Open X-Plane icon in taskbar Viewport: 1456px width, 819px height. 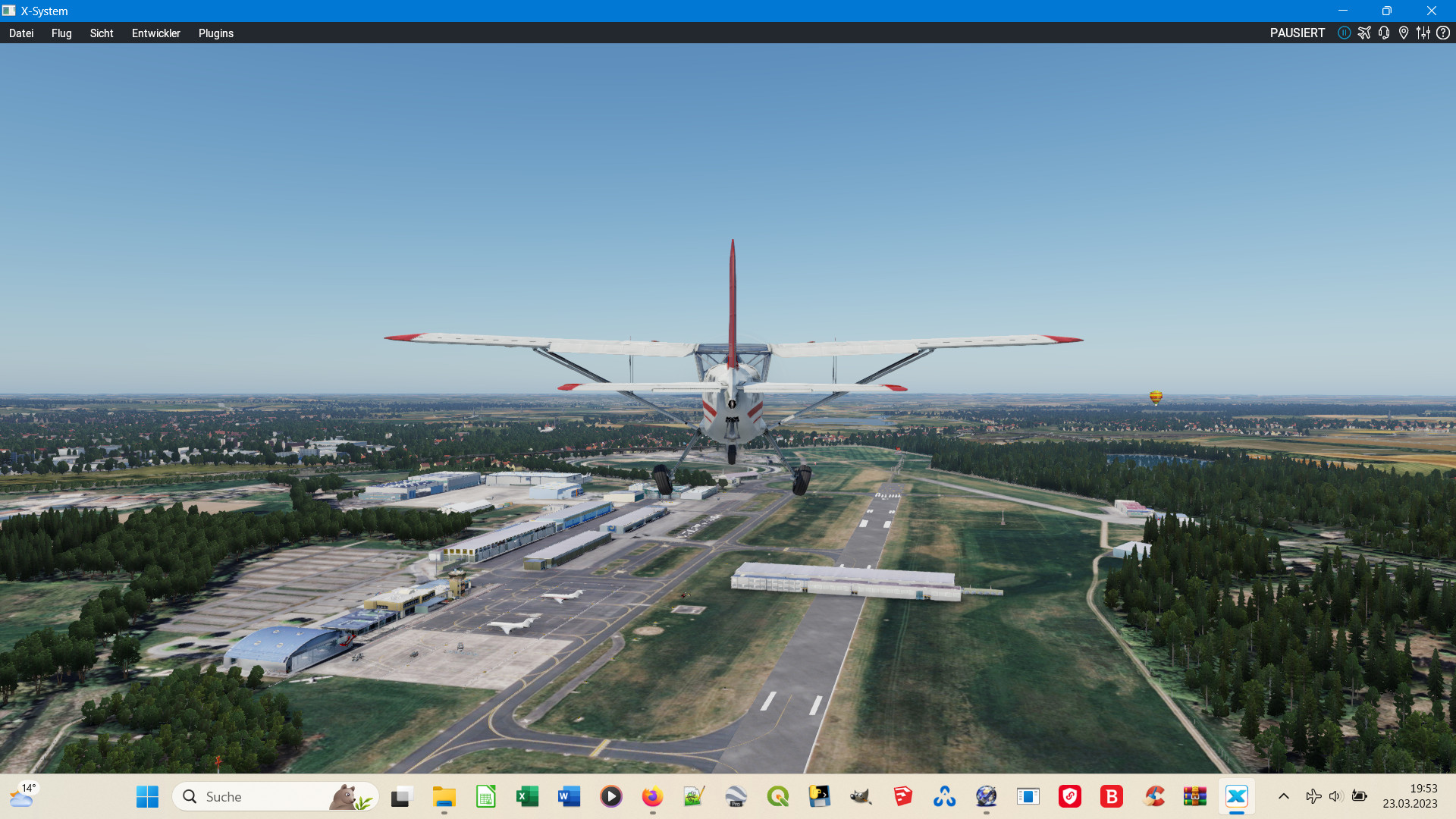pos(1236,796)
